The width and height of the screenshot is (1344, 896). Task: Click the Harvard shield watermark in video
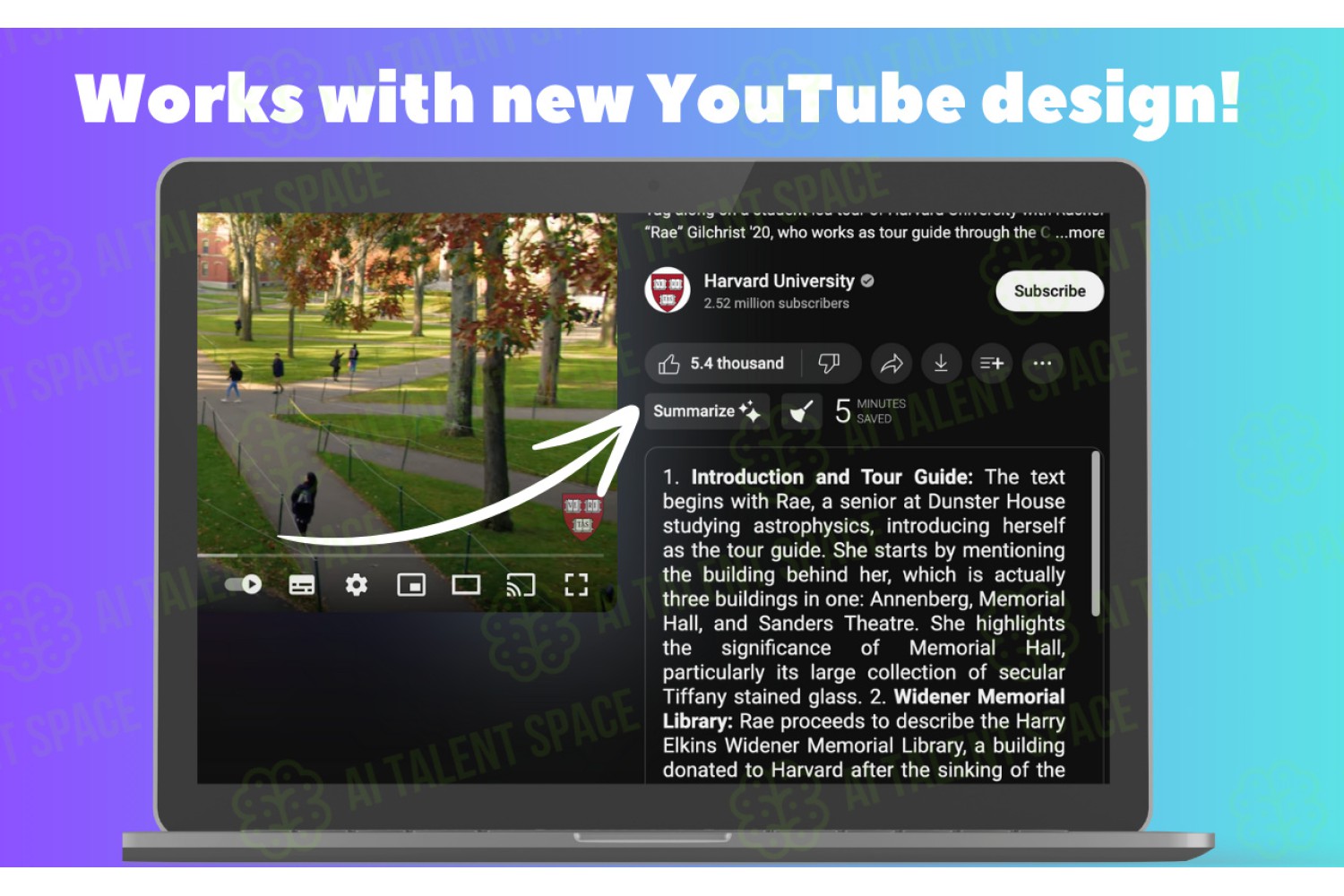pyautogui.click(x=582, y=516)
